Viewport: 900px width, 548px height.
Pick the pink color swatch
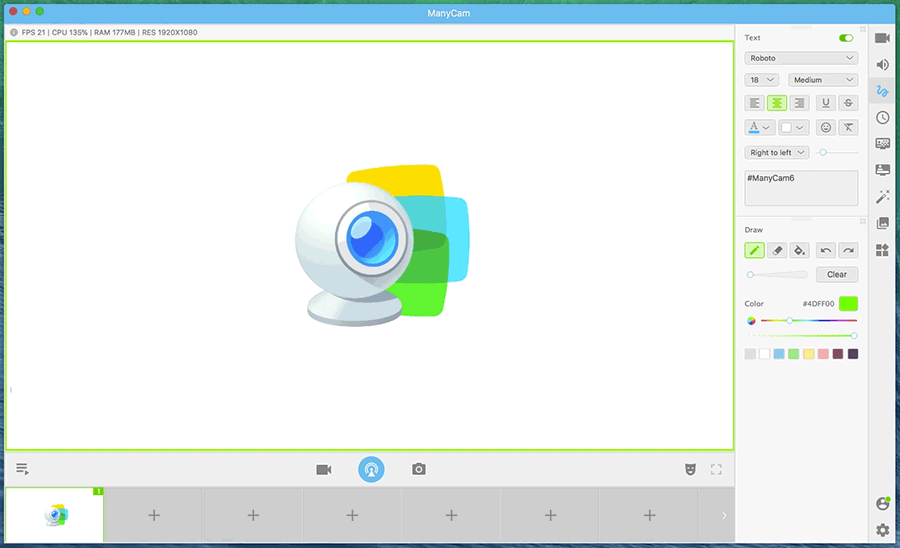click(x=823, y=354)
